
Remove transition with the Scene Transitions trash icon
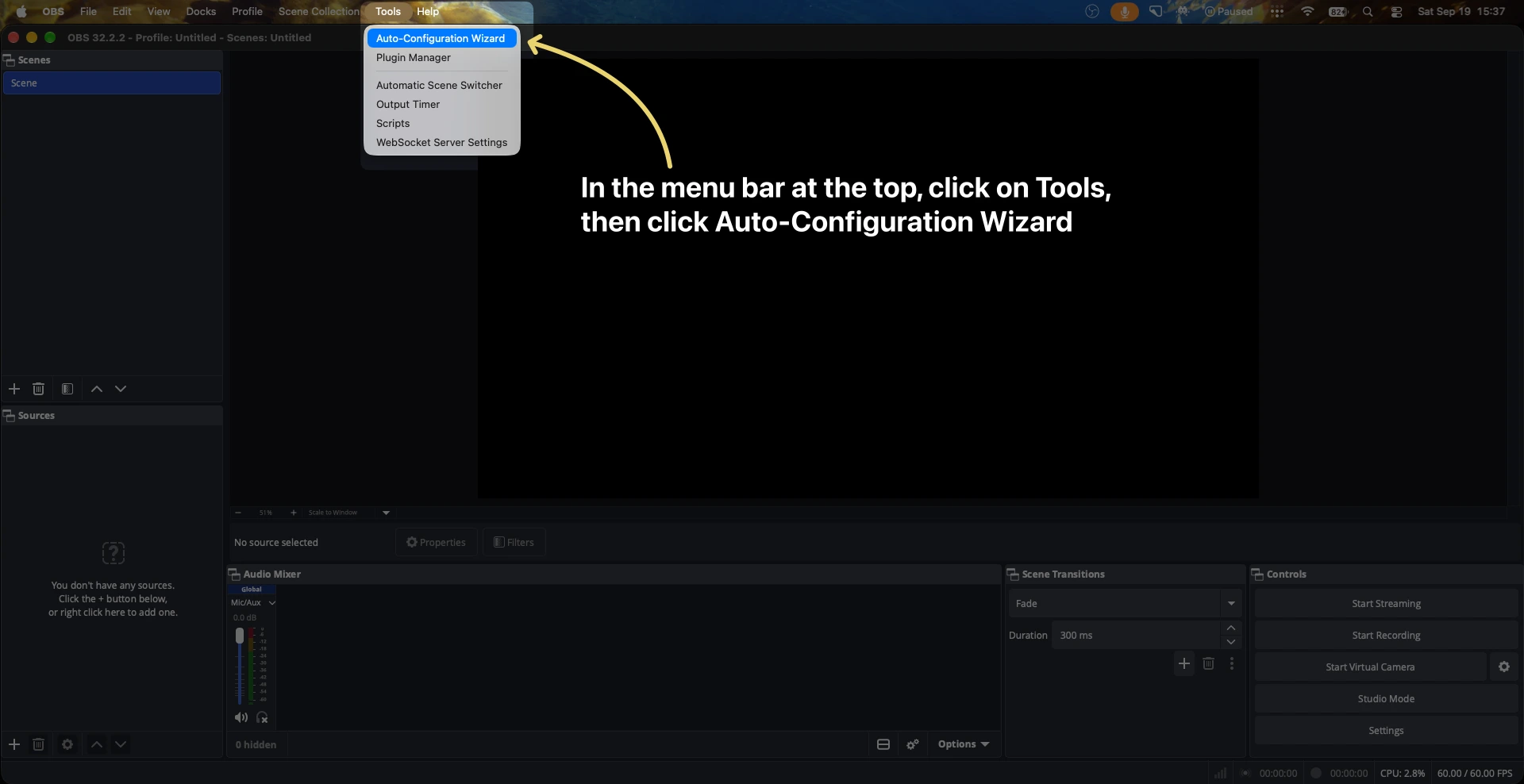1208,663
